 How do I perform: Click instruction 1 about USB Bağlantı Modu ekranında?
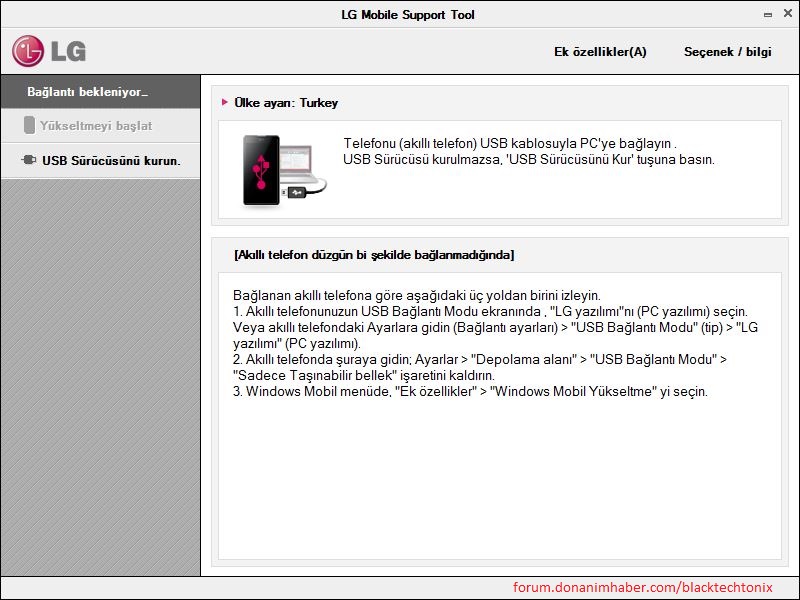point(490,311)
